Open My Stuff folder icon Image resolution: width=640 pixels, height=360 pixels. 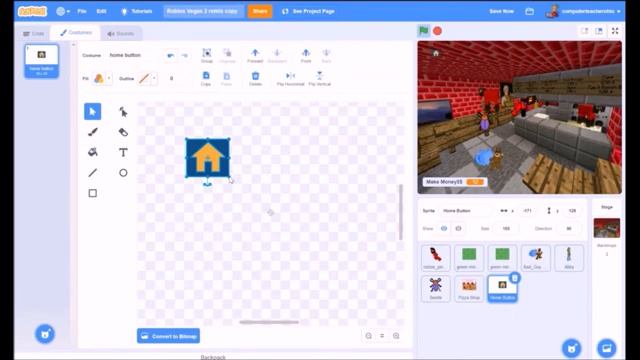530,11
